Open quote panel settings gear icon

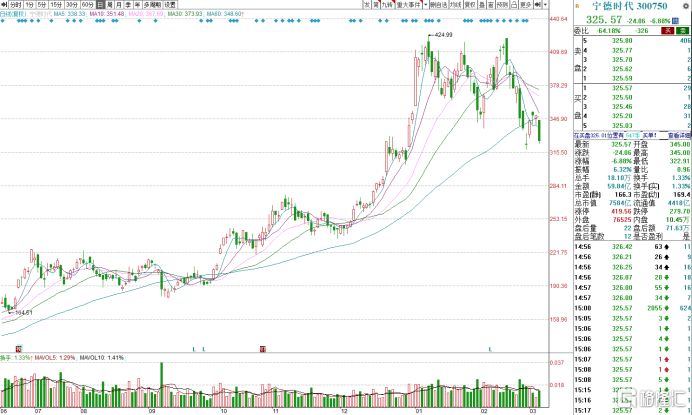(686, 6)
